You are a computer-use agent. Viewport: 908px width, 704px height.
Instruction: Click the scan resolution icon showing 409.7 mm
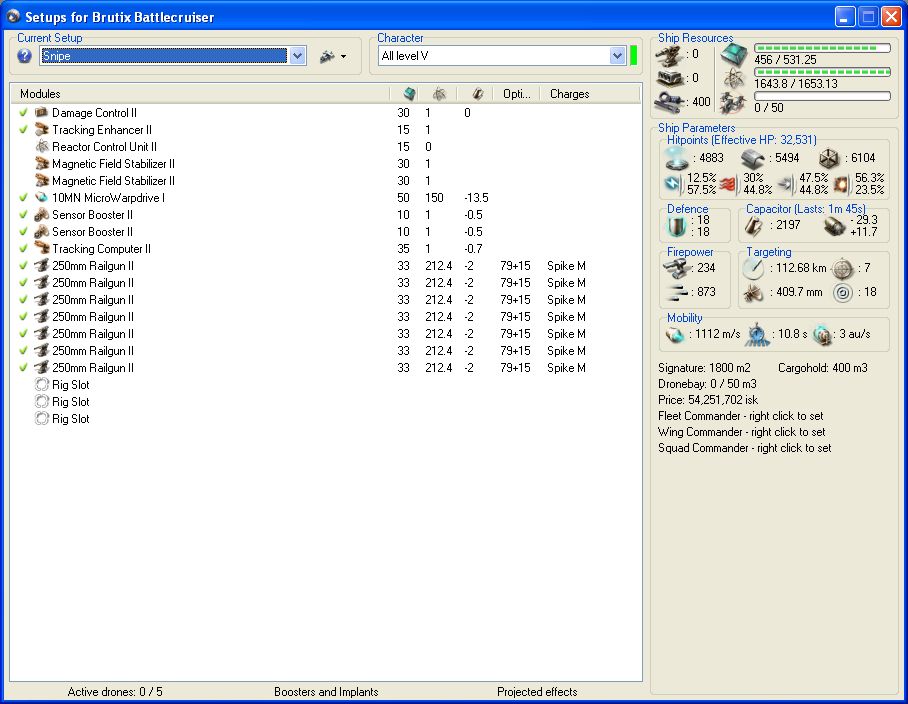click(x=753, y=293)
